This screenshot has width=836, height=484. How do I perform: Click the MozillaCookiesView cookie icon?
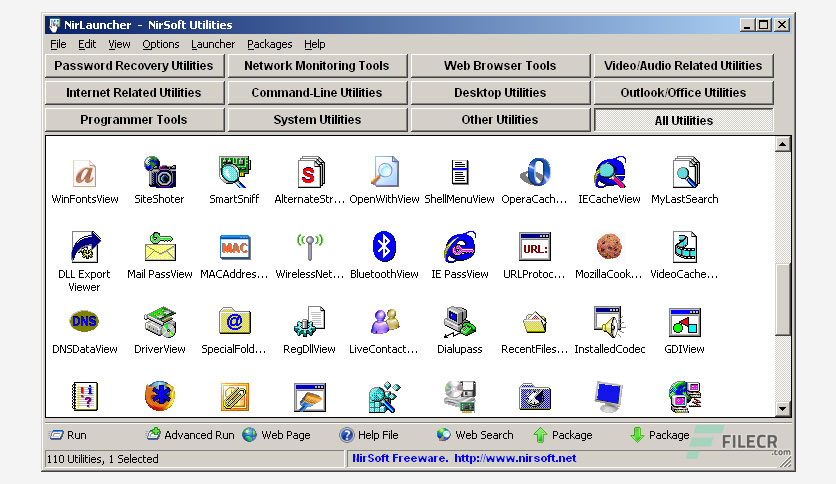coord(609,247)
